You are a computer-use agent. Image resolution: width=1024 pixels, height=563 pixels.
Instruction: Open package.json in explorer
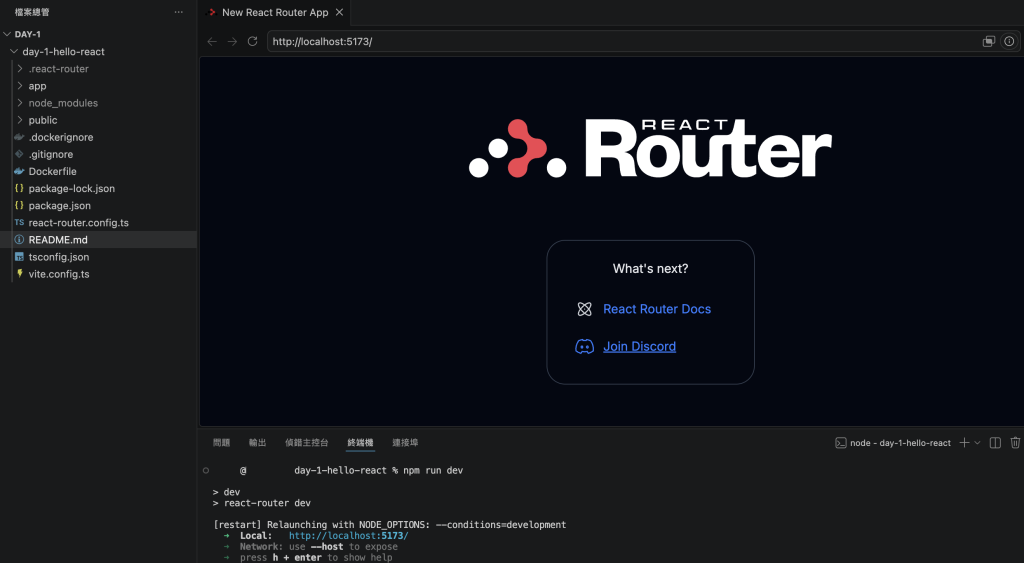[59, 205]
